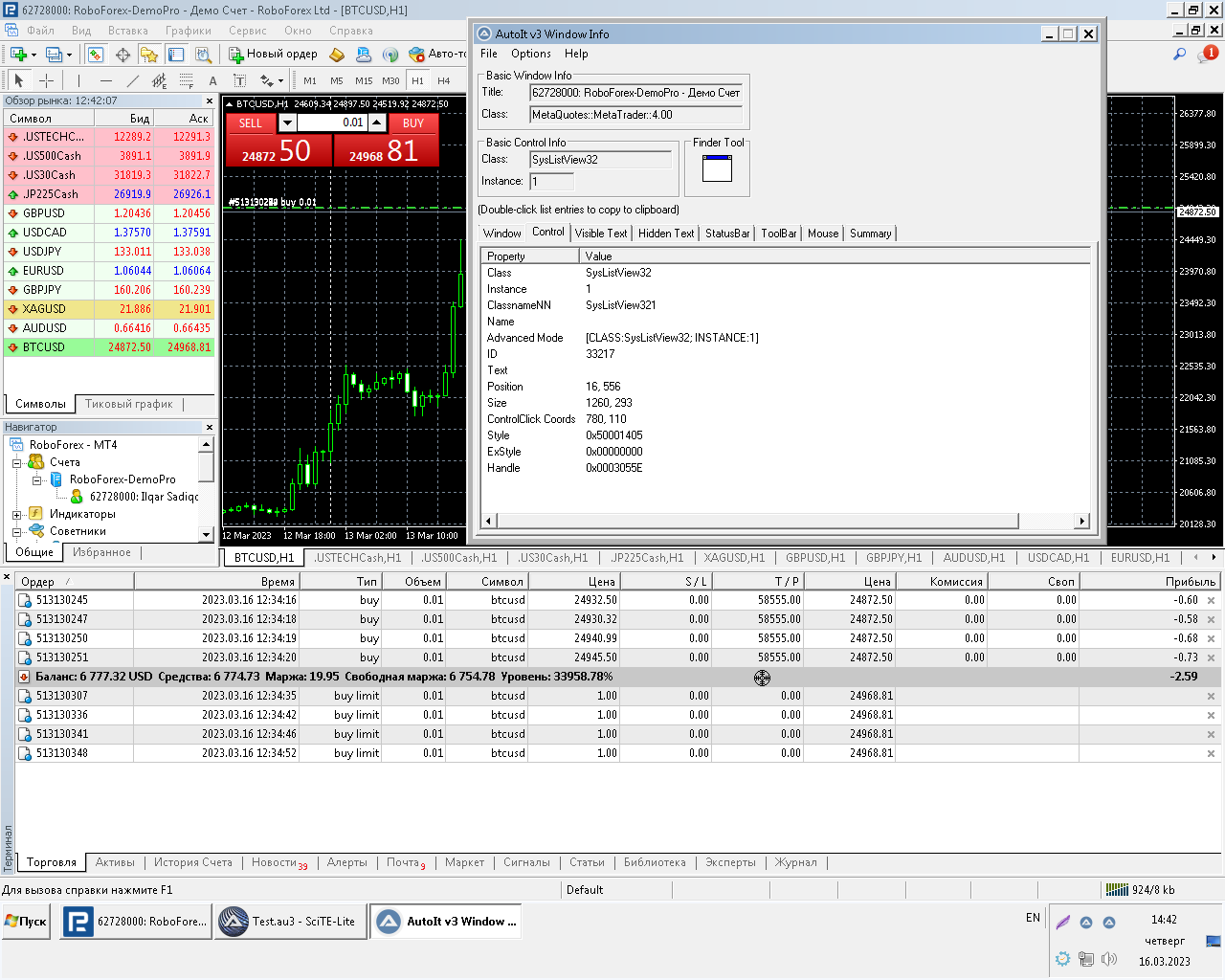
Task: Click the 62728000 account user icon
Action: pyautogui.click(x=77, y=497)
